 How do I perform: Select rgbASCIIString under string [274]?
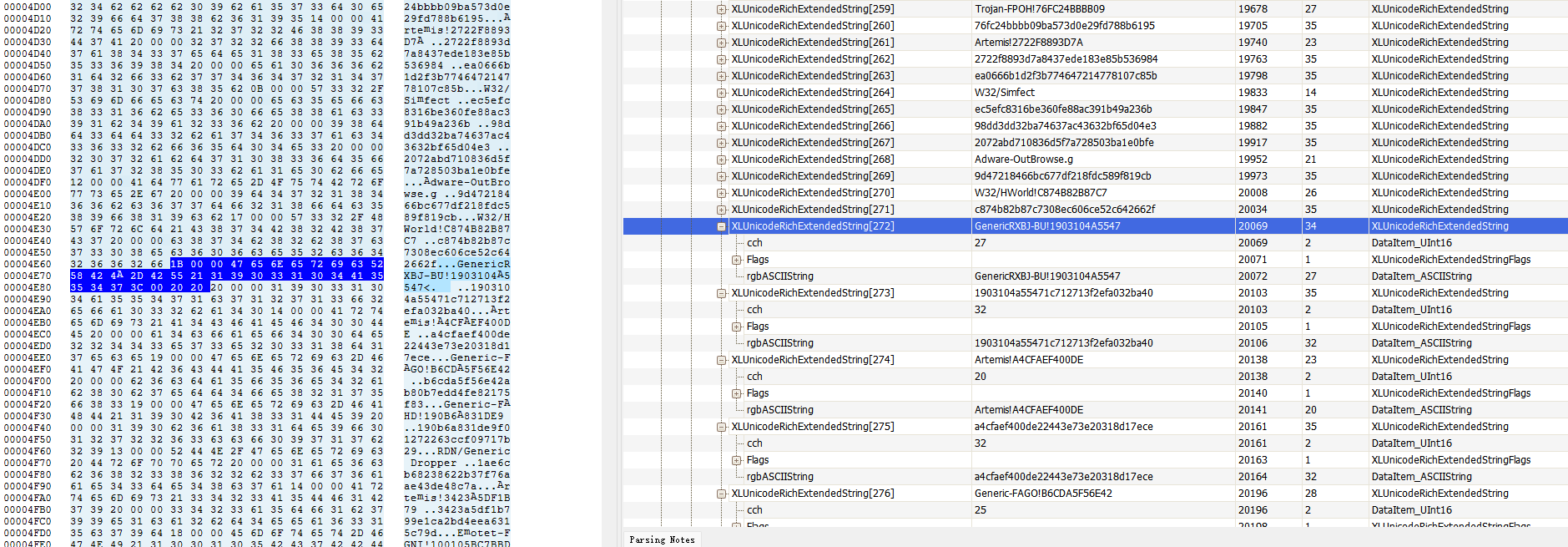(1095, 410)
